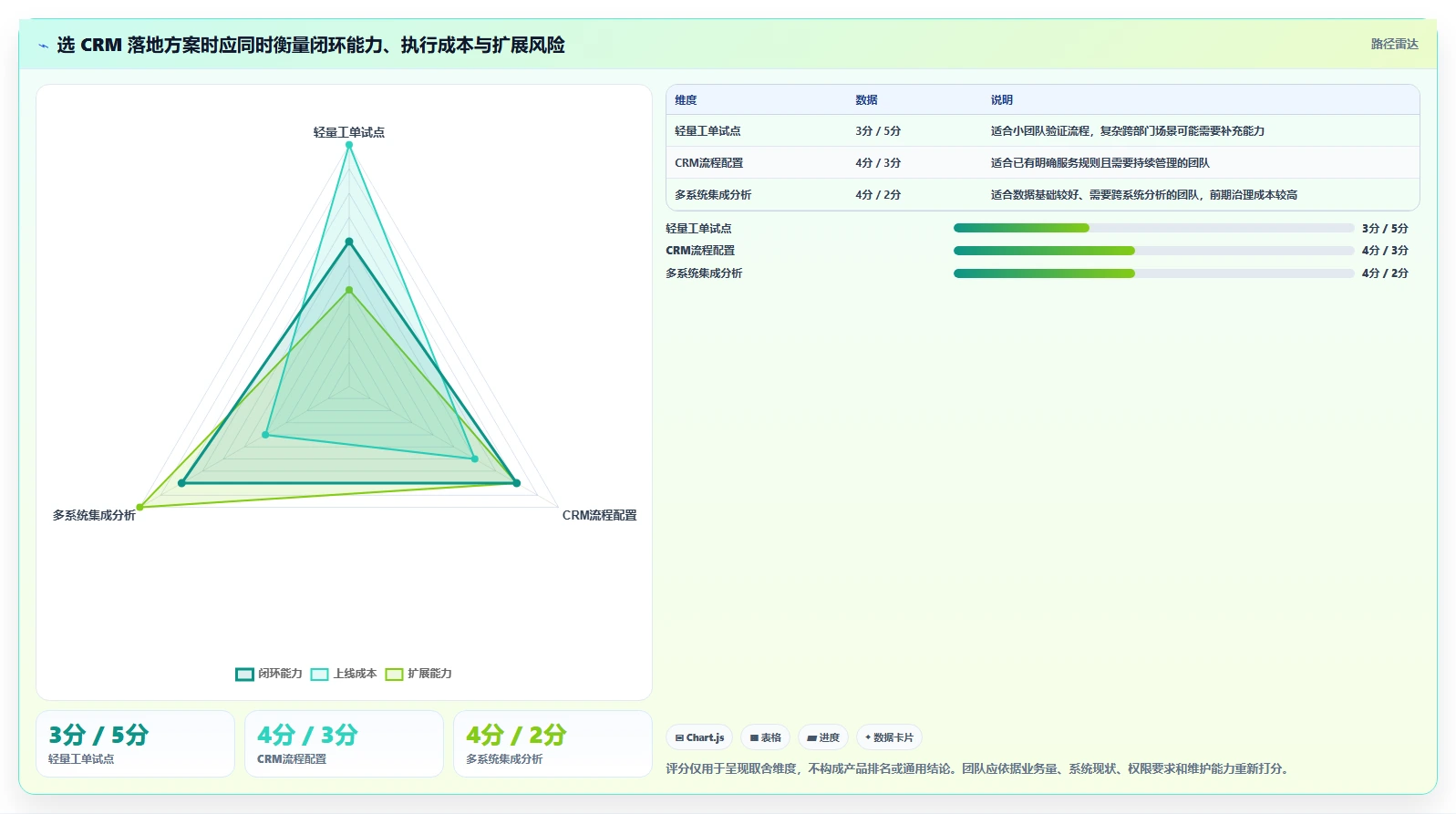The height and width of the screenshot is (814, 1456).
Task: Click the 4分 / 3分 value beside the progress bar
Action: (x=1385, y=251)
